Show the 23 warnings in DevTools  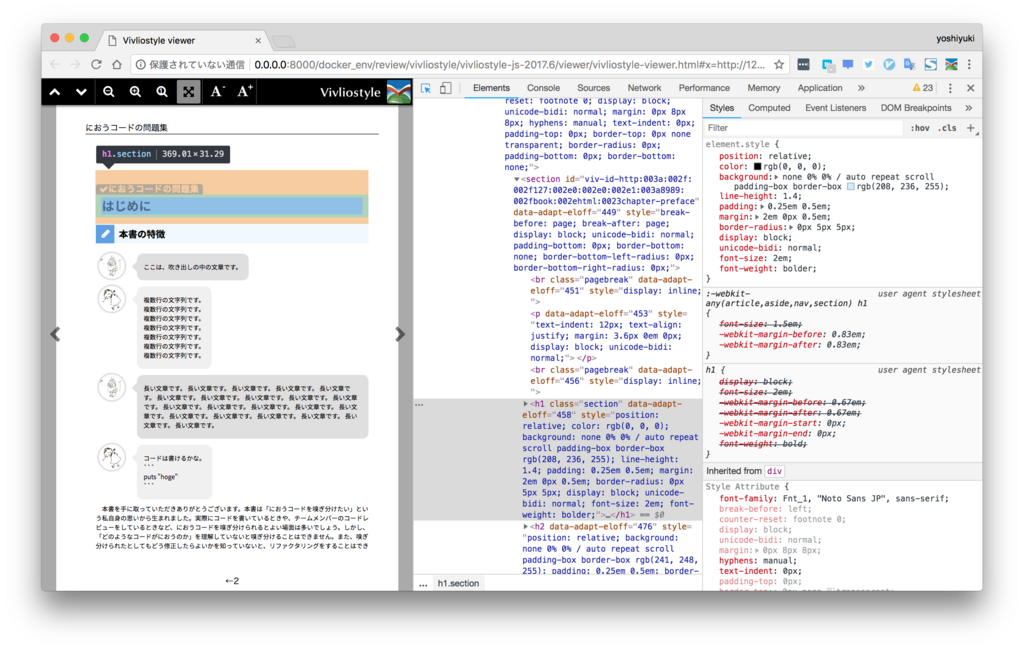923,88
